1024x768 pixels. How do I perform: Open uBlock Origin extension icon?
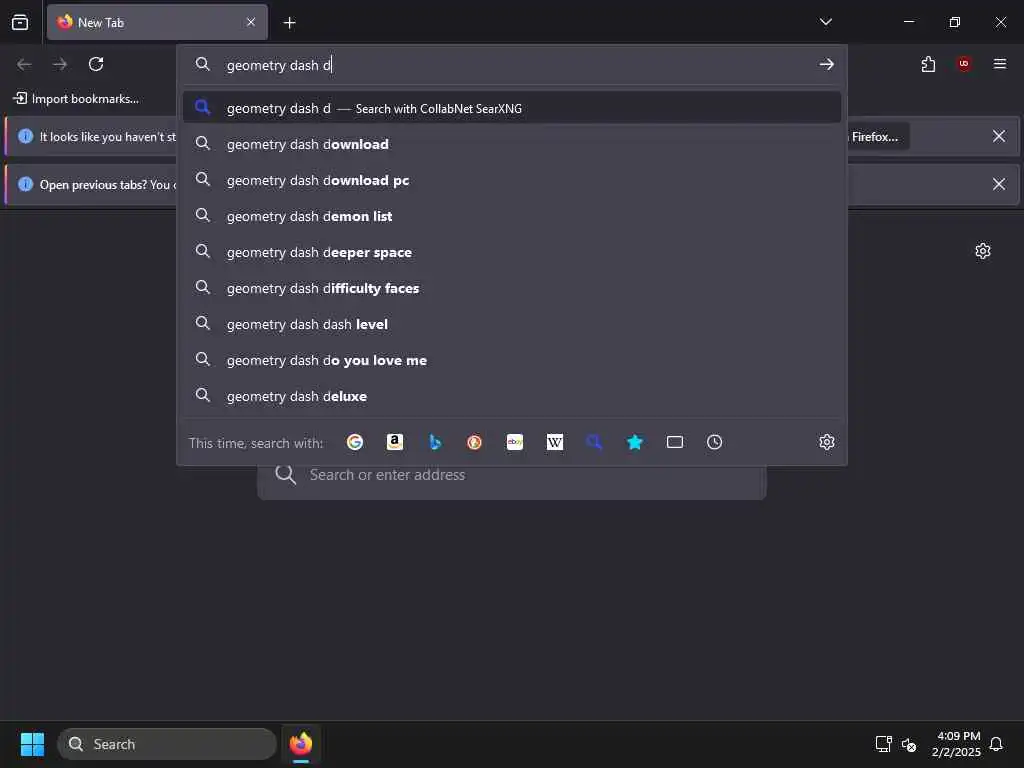pos(964,64)
